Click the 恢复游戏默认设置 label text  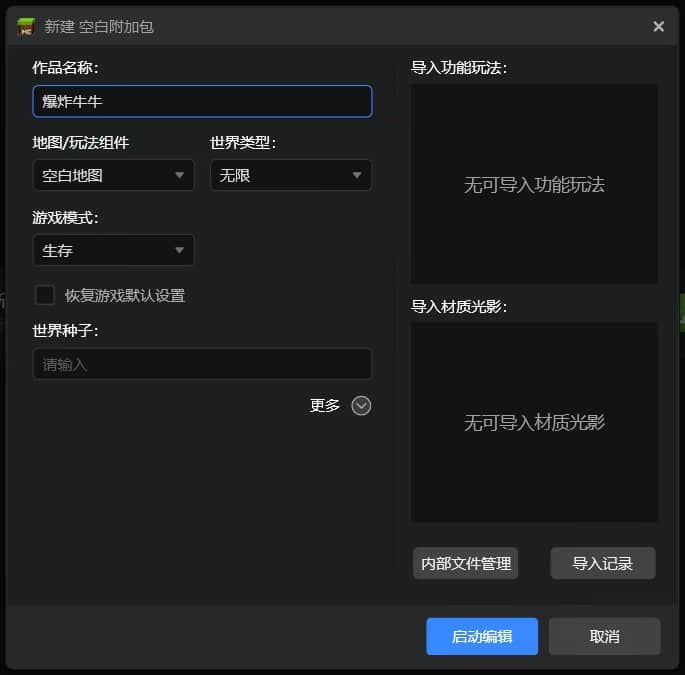125,296
